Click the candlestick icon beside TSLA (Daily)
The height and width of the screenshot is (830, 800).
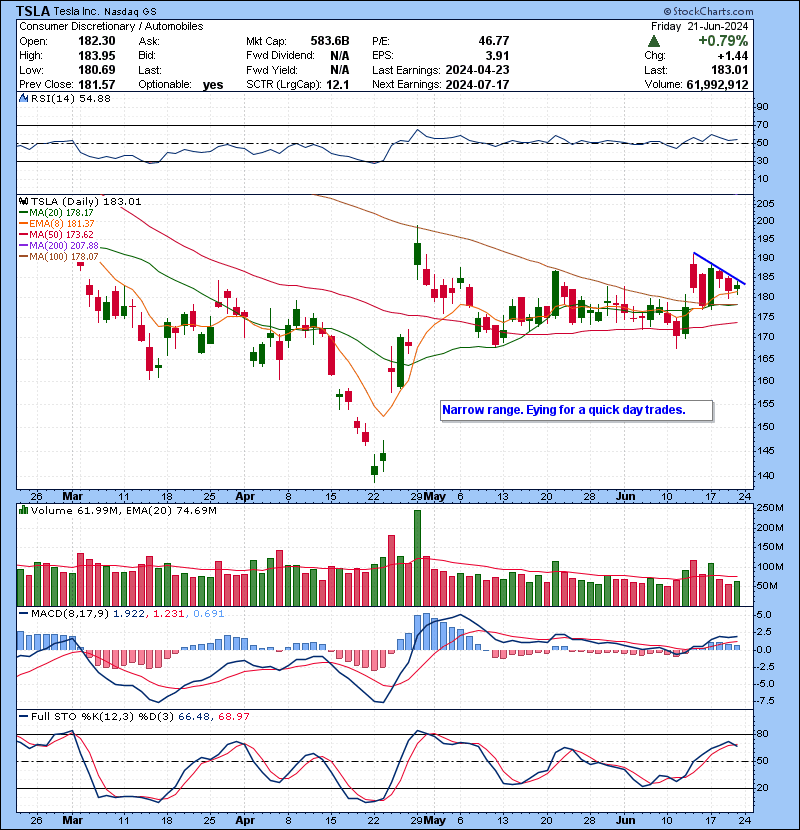tap(23, 201)
